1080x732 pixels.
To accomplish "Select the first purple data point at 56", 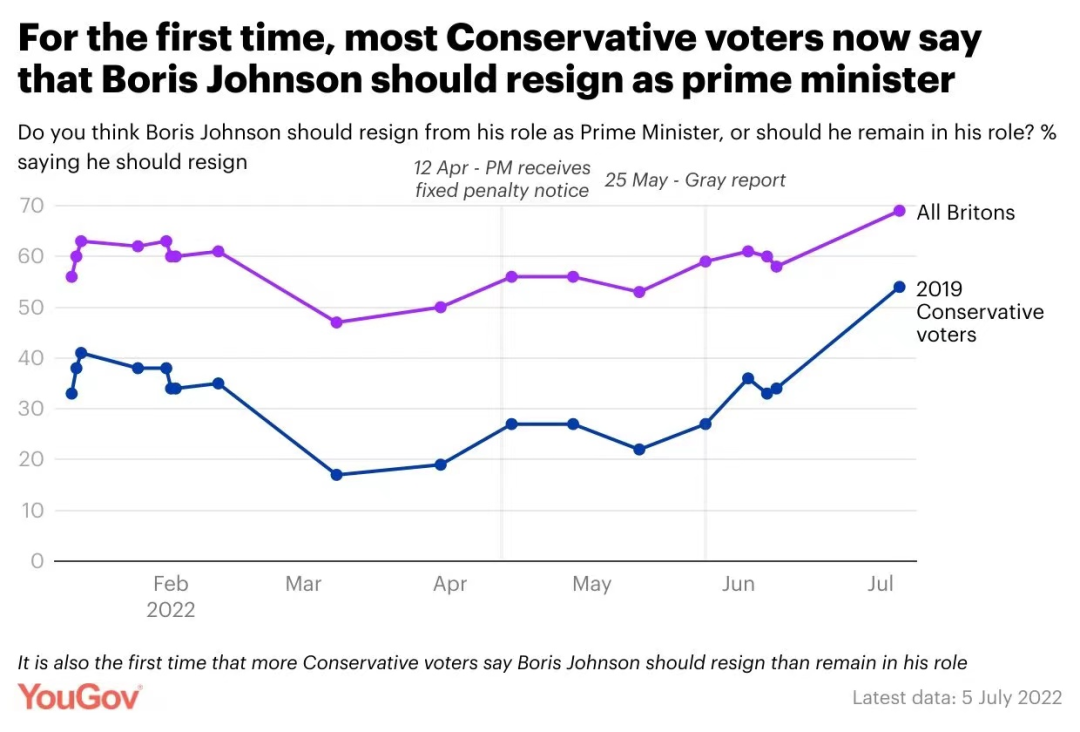I will coord(72,277).
